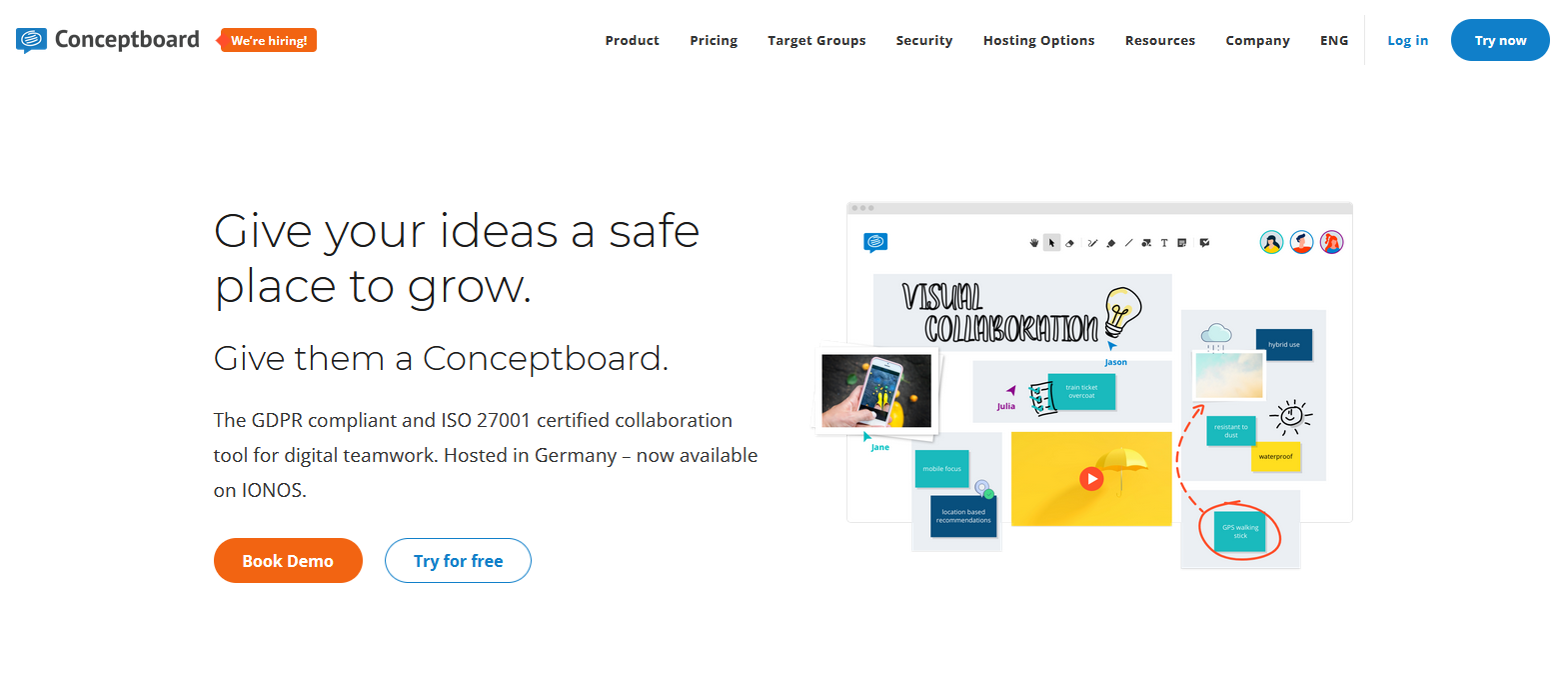The height and width of the screenshot is (694, 1568).
Task: Click the red-haired woman avatar
Action: [x=1331, y=242]
